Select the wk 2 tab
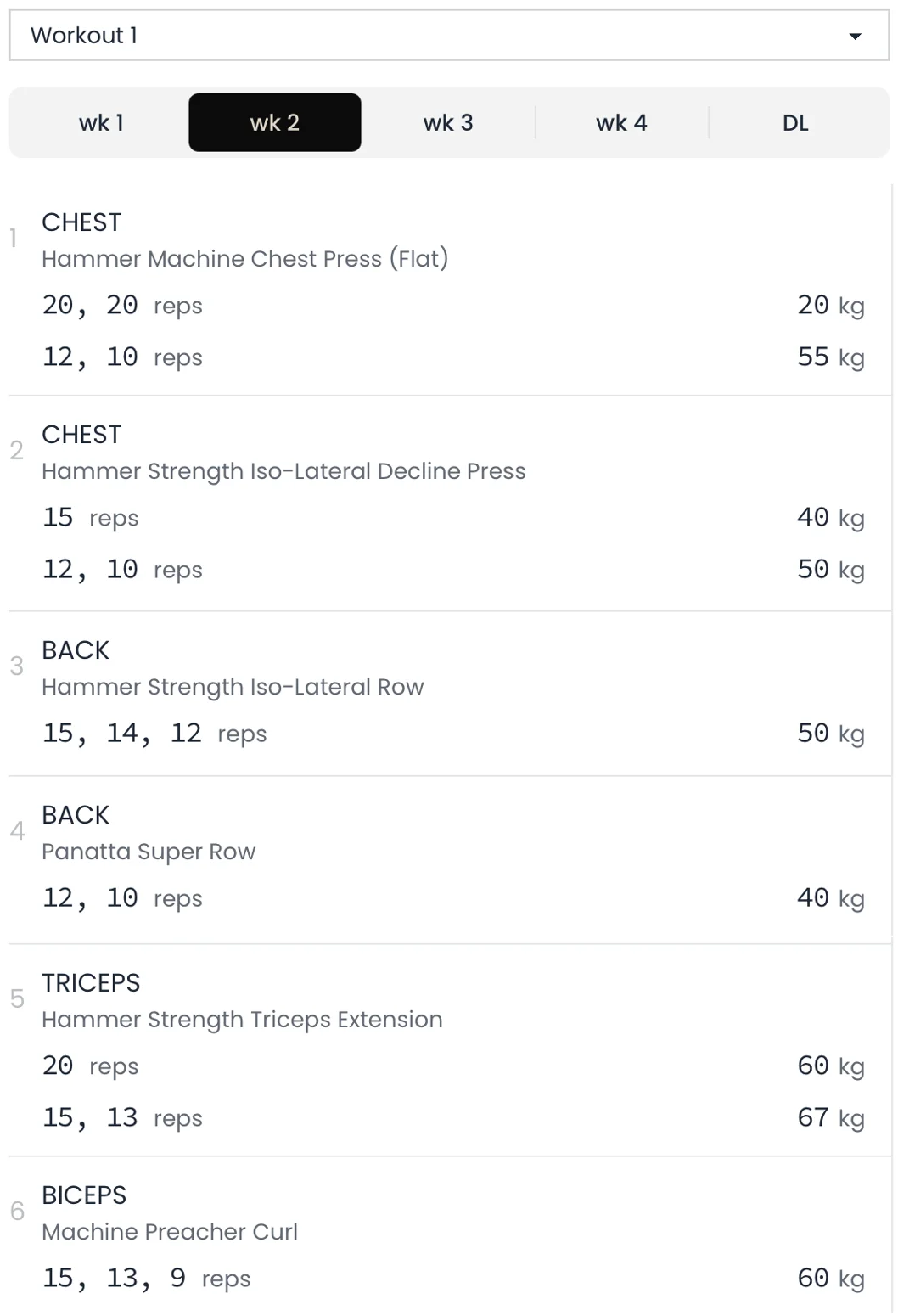Screen dimensions: 898x1316 coord(274,123)
